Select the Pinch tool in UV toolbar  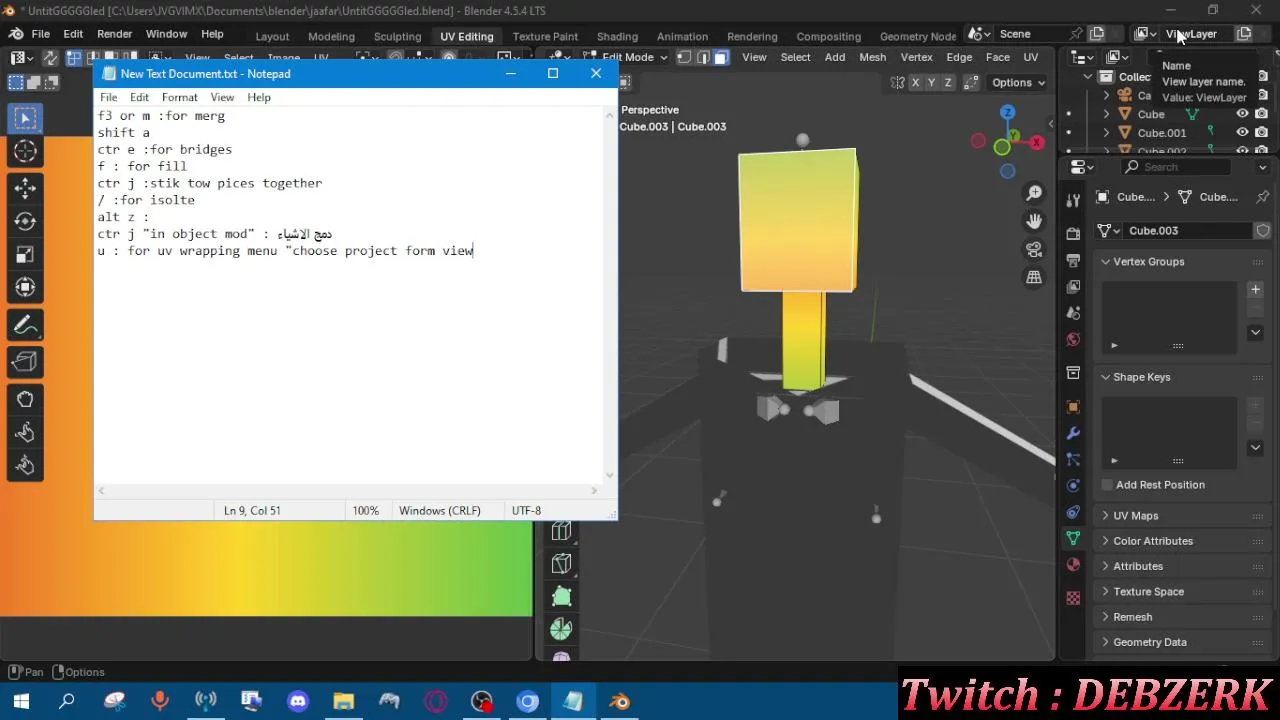[x=25, y=465]
